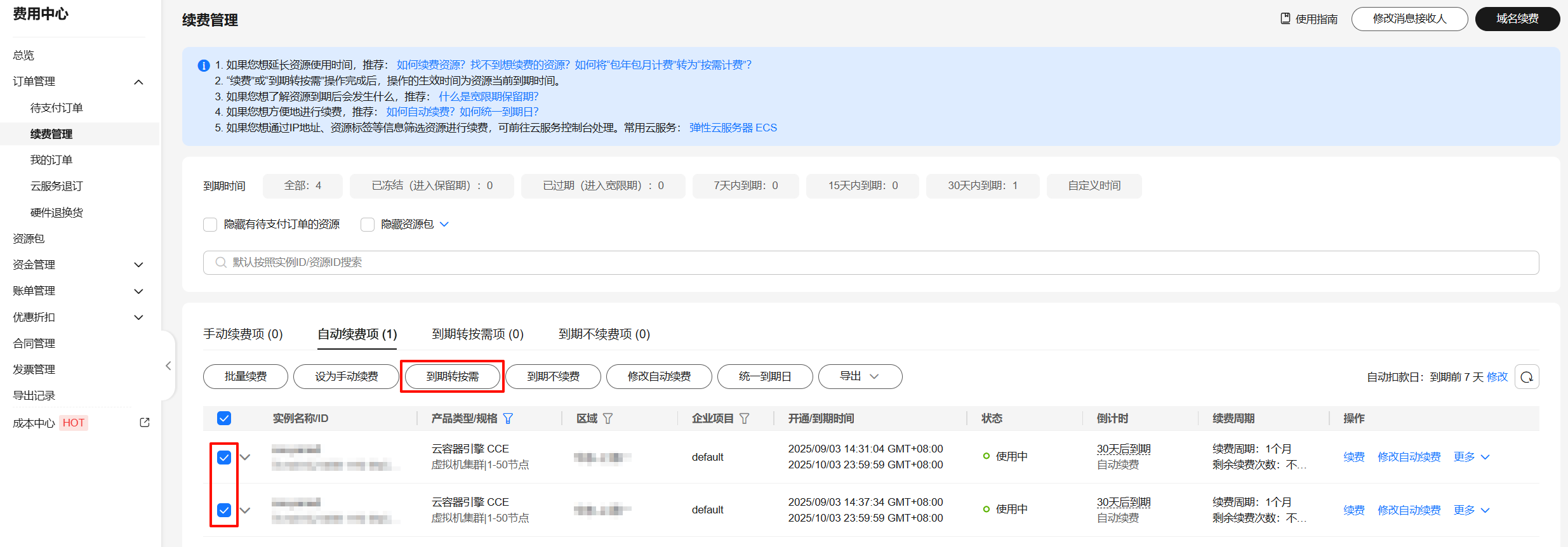Switch to 到期转按需项 tab

tap(477, 334)
